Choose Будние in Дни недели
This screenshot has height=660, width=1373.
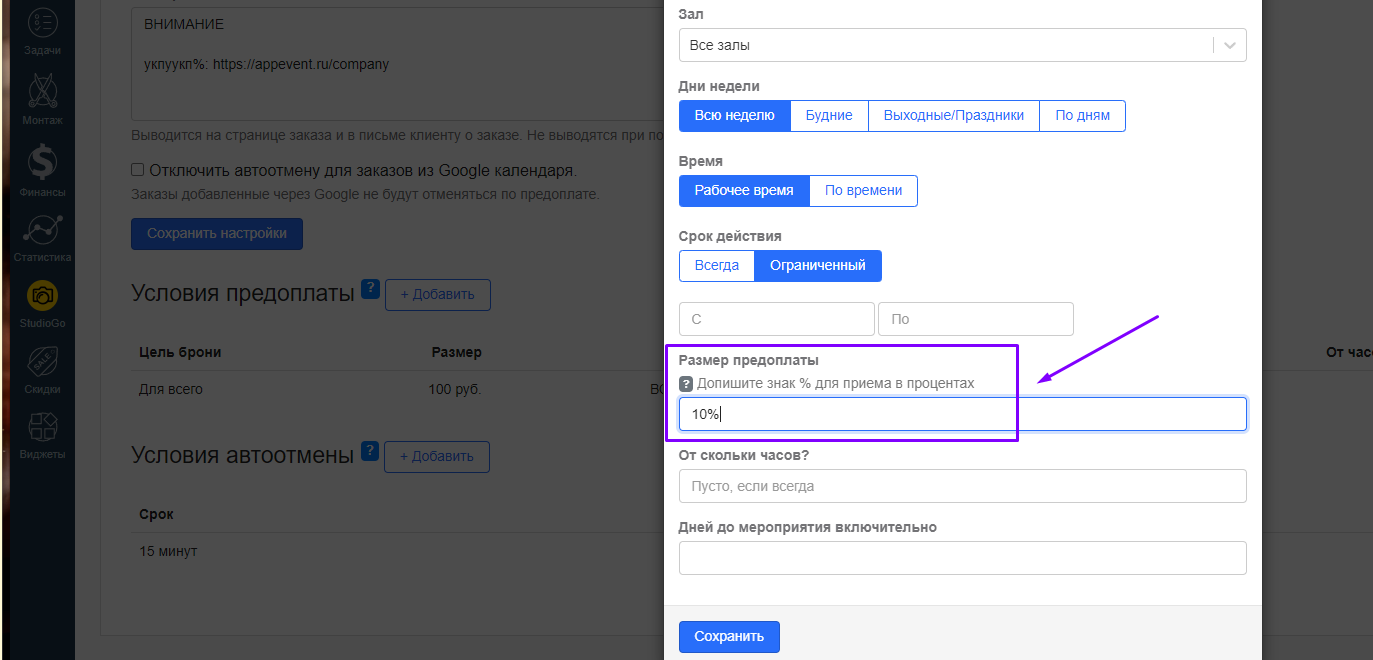(x=829, y=116)
